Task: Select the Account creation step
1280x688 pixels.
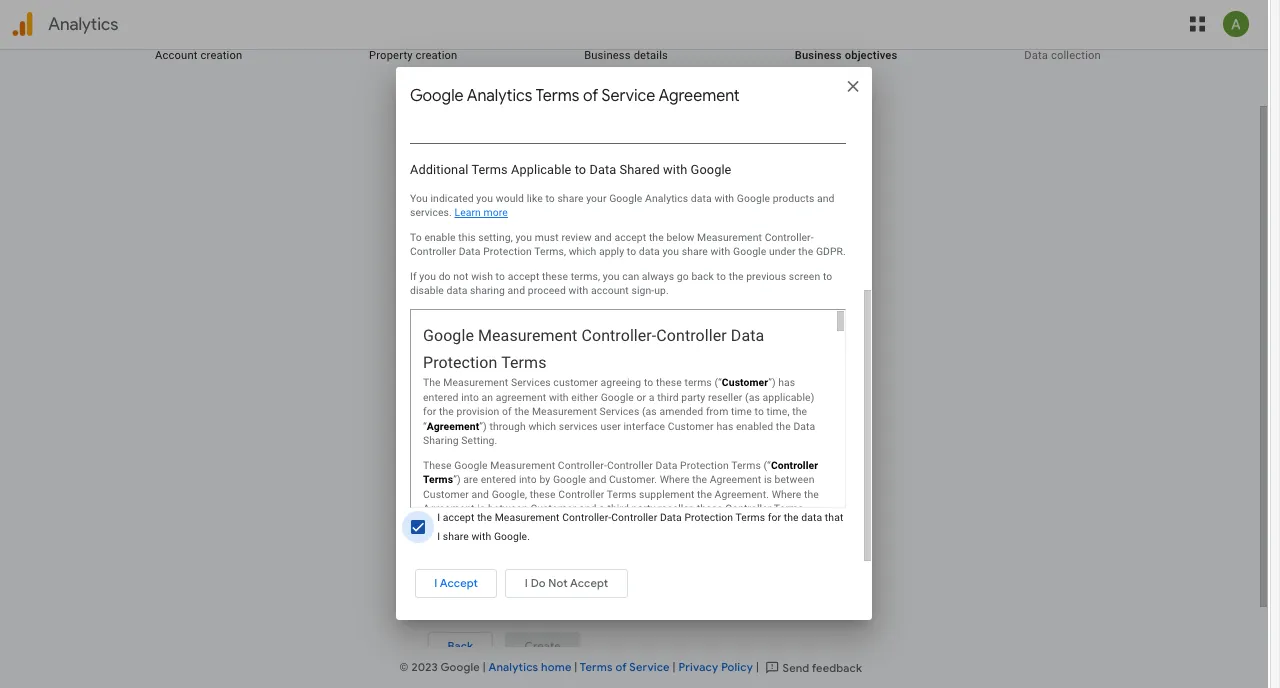Action: pyautogui.click(x=198, y=55)
